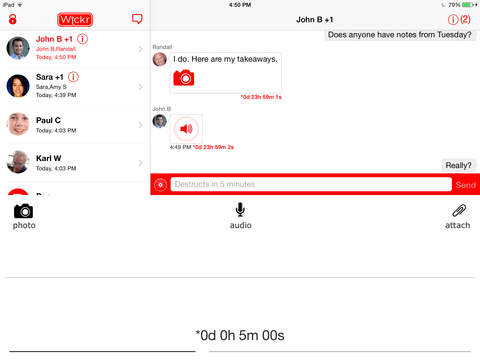
Task: Tap John B's small avatar in the chat
Action: click(x=160, y=121)
